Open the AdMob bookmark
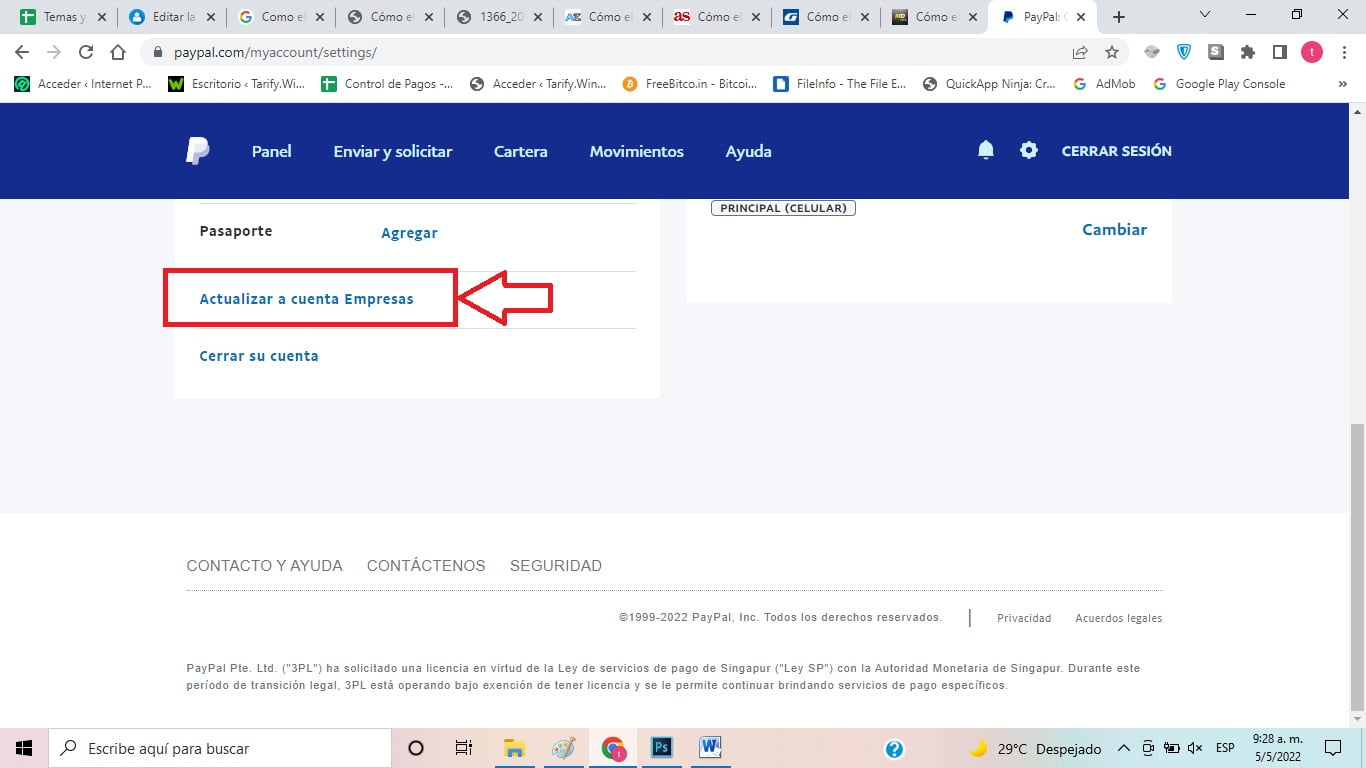 click(x=1104, y=84)
